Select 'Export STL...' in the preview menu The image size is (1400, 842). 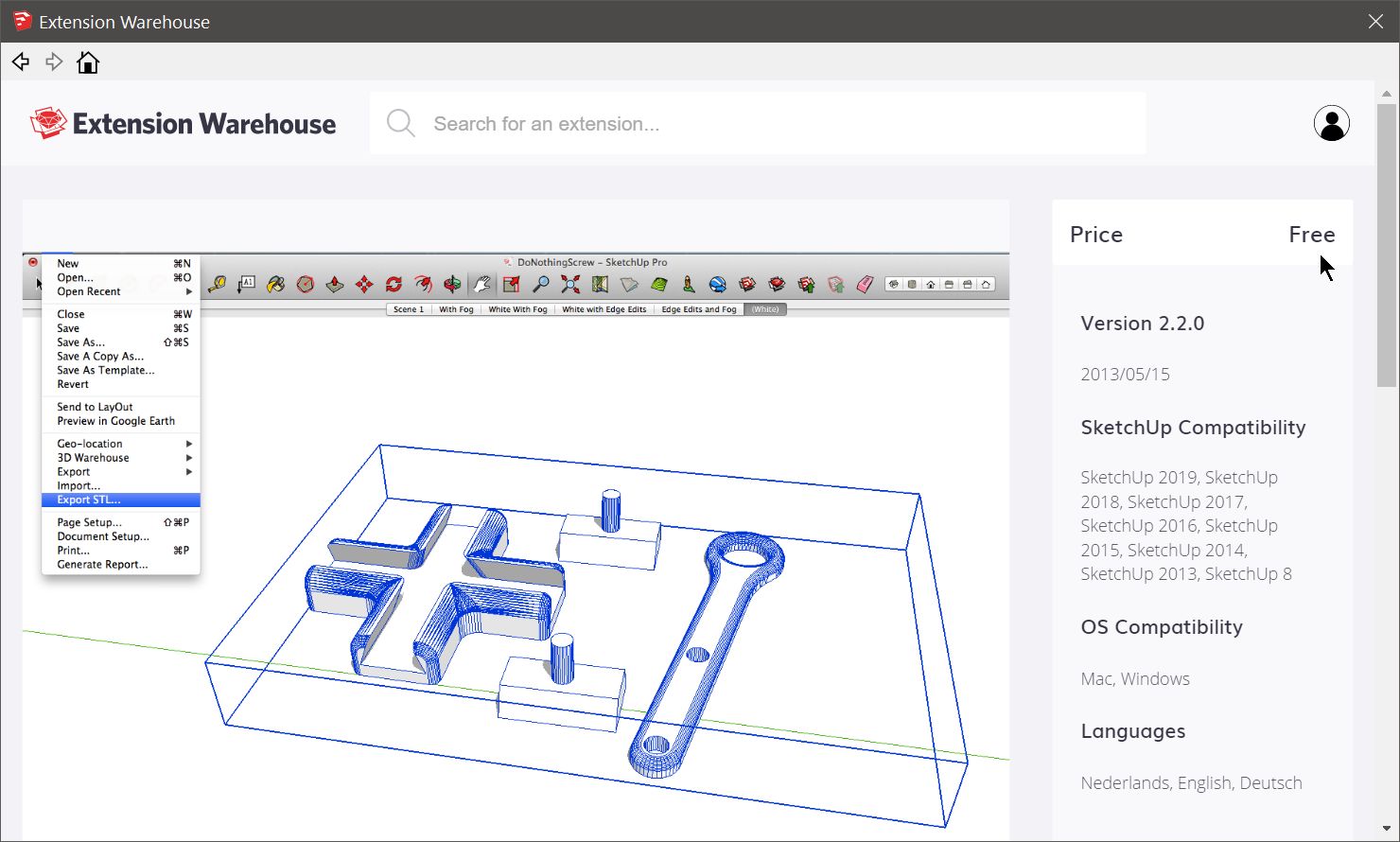tap(121, 500)
